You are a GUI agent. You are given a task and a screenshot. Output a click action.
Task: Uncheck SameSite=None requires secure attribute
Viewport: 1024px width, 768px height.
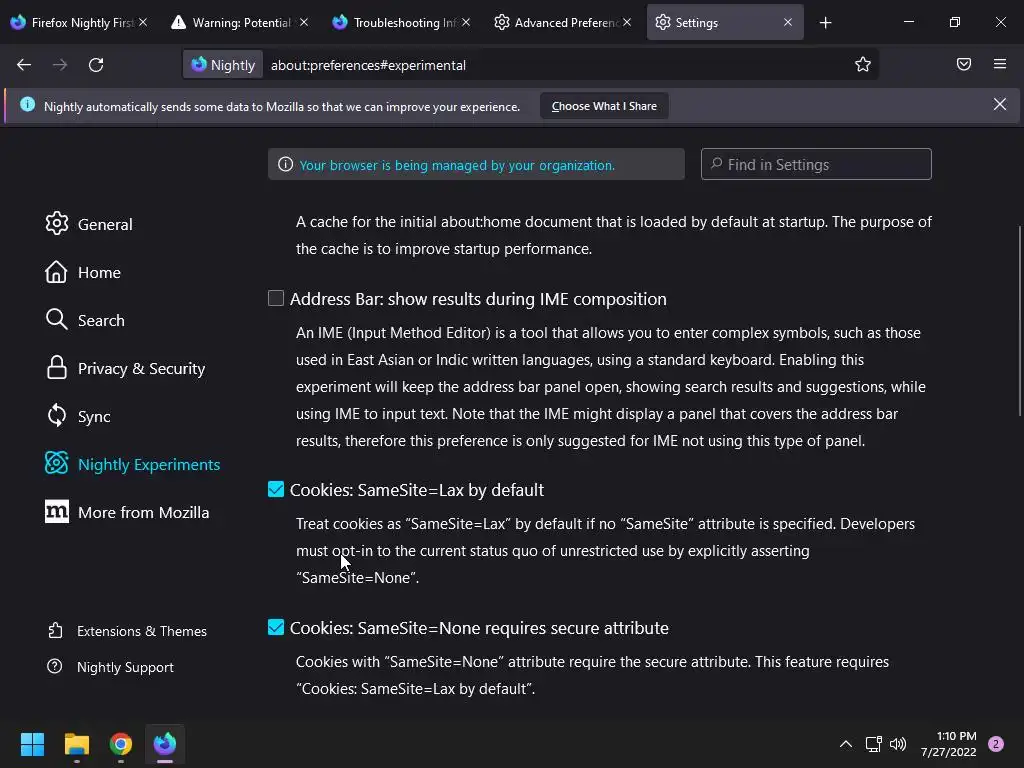click(x=276, y=627)
